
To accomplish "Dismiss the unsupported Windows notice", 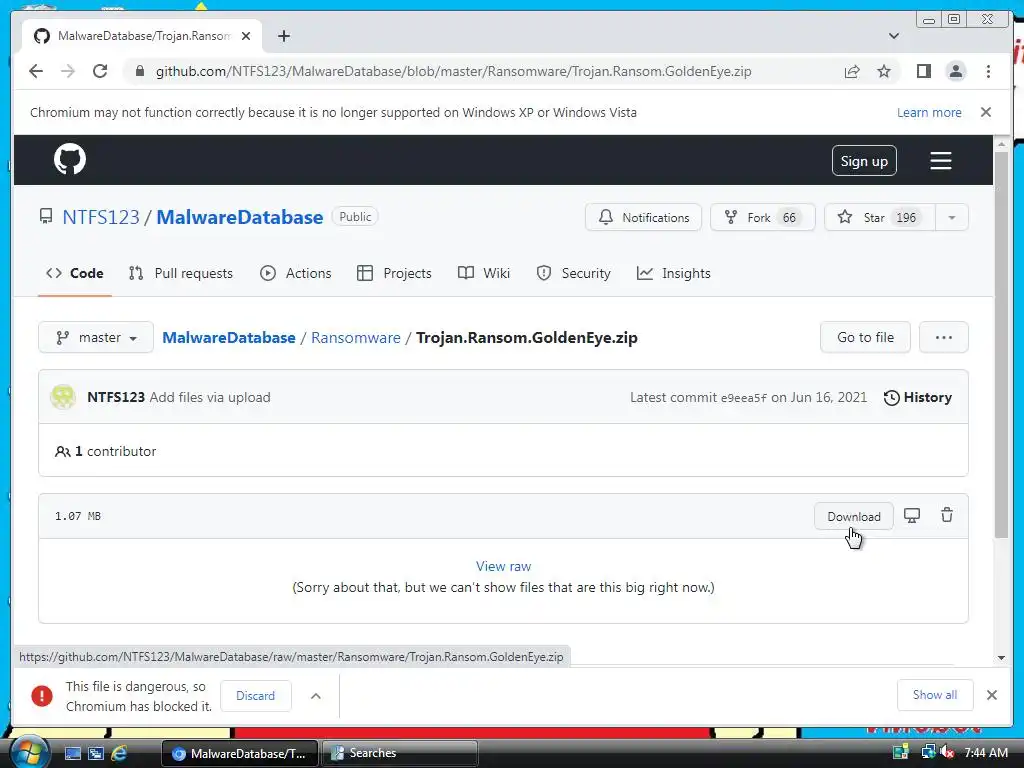I will (986, 112).
